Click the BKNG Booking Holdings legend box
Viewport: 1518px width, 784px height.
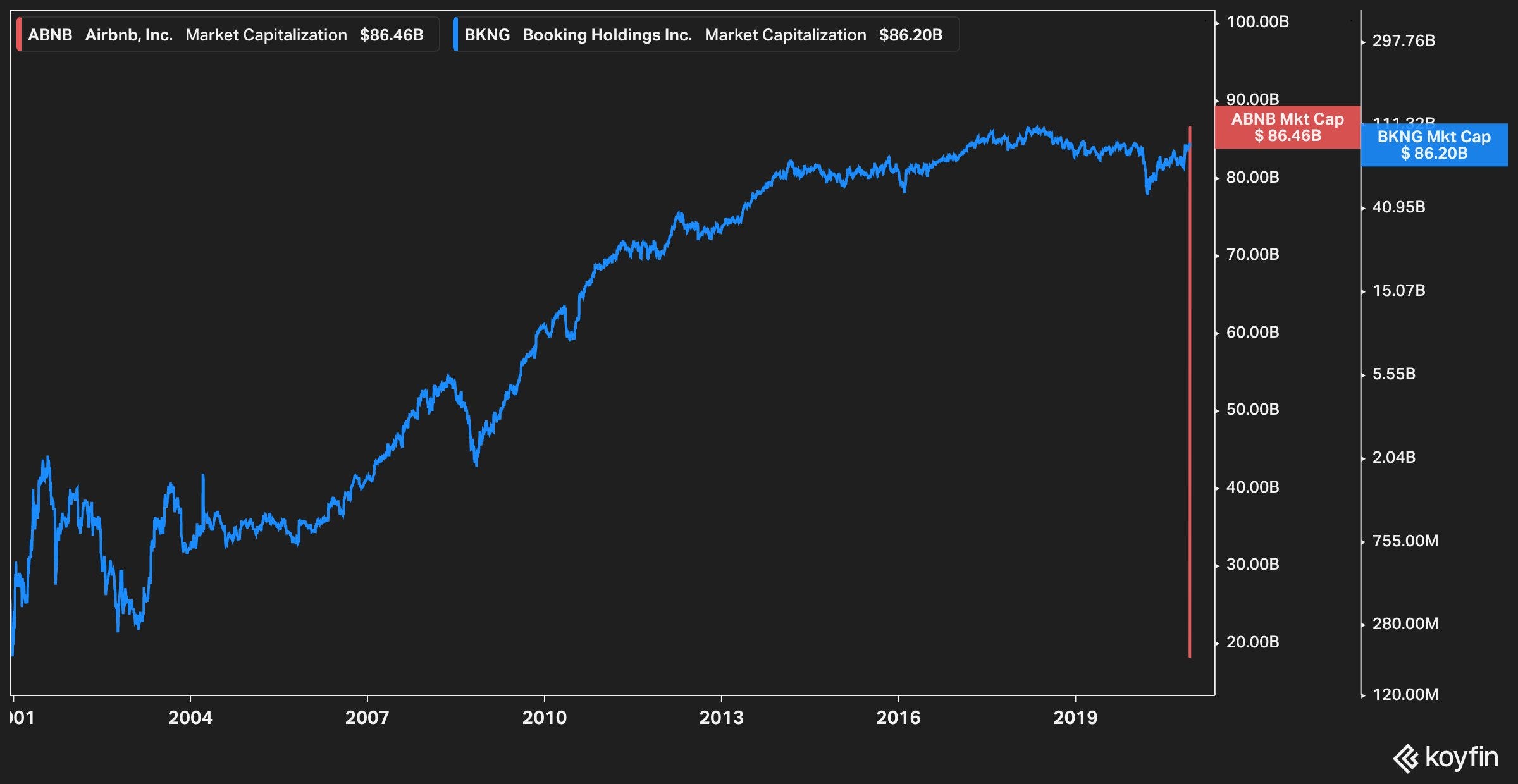pos(706,34)
